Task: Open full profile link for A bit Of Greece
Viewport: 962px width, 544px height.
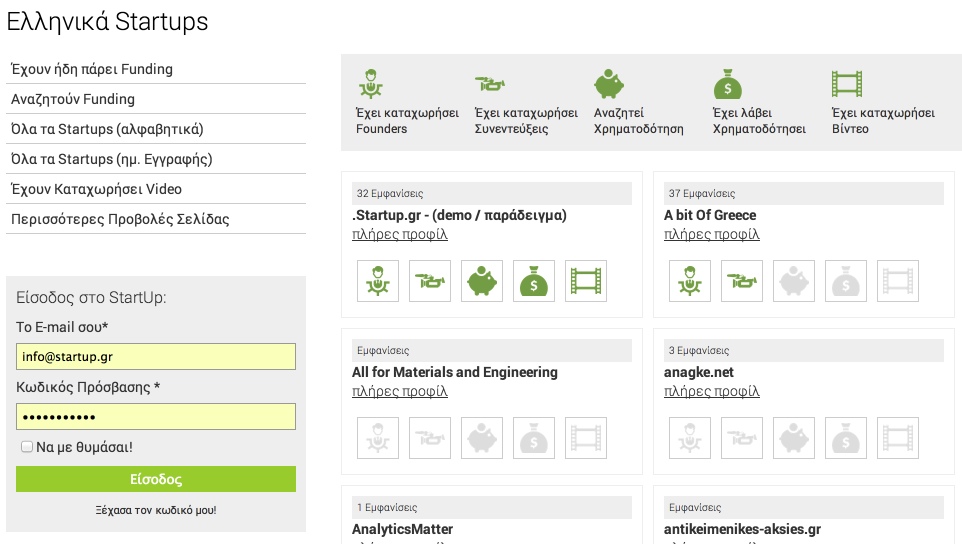Action: click(x=712, y=235)
